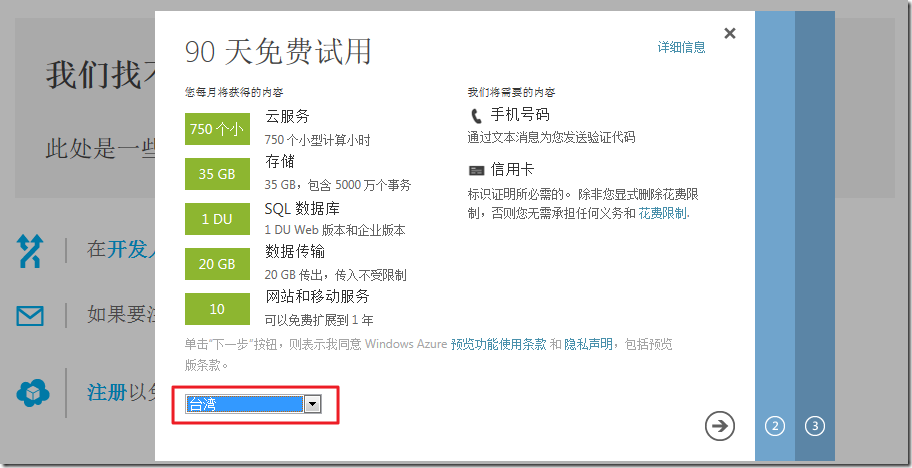Click the 注册 link in background page
912x468 pixels.
coord(106,393)
